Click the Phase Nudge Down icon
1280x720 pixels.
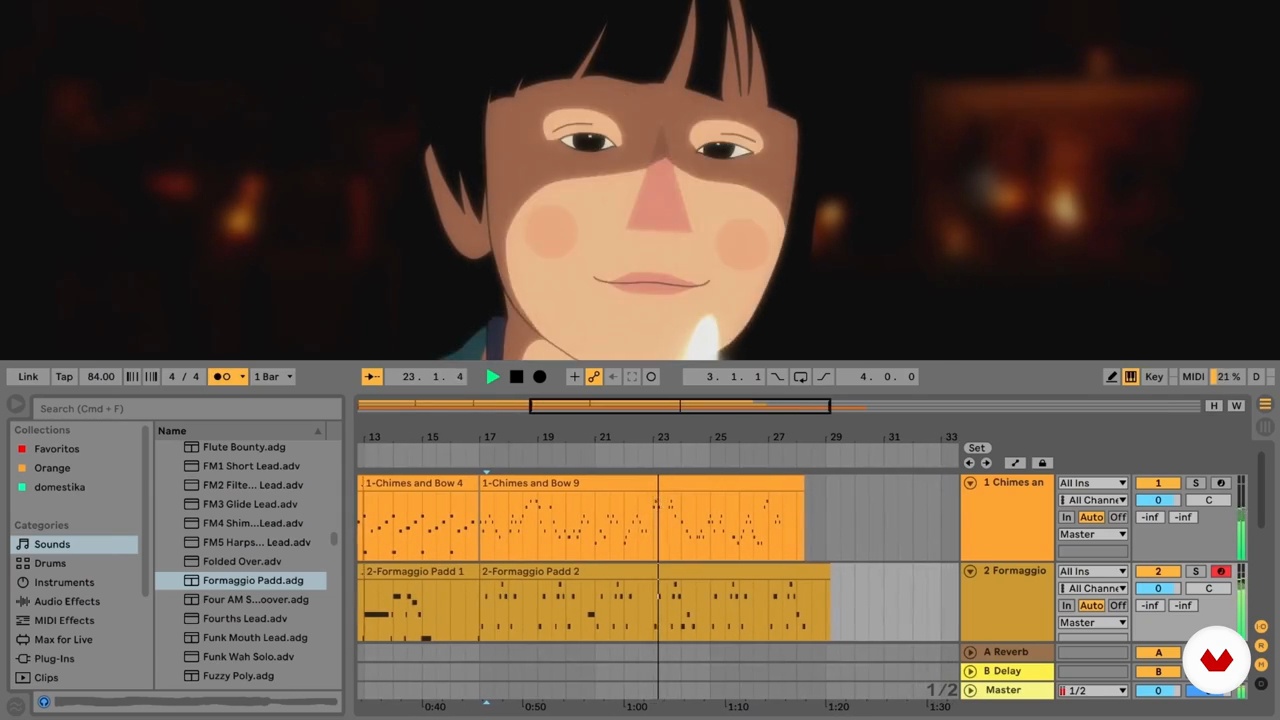click(x=132, y=377)
